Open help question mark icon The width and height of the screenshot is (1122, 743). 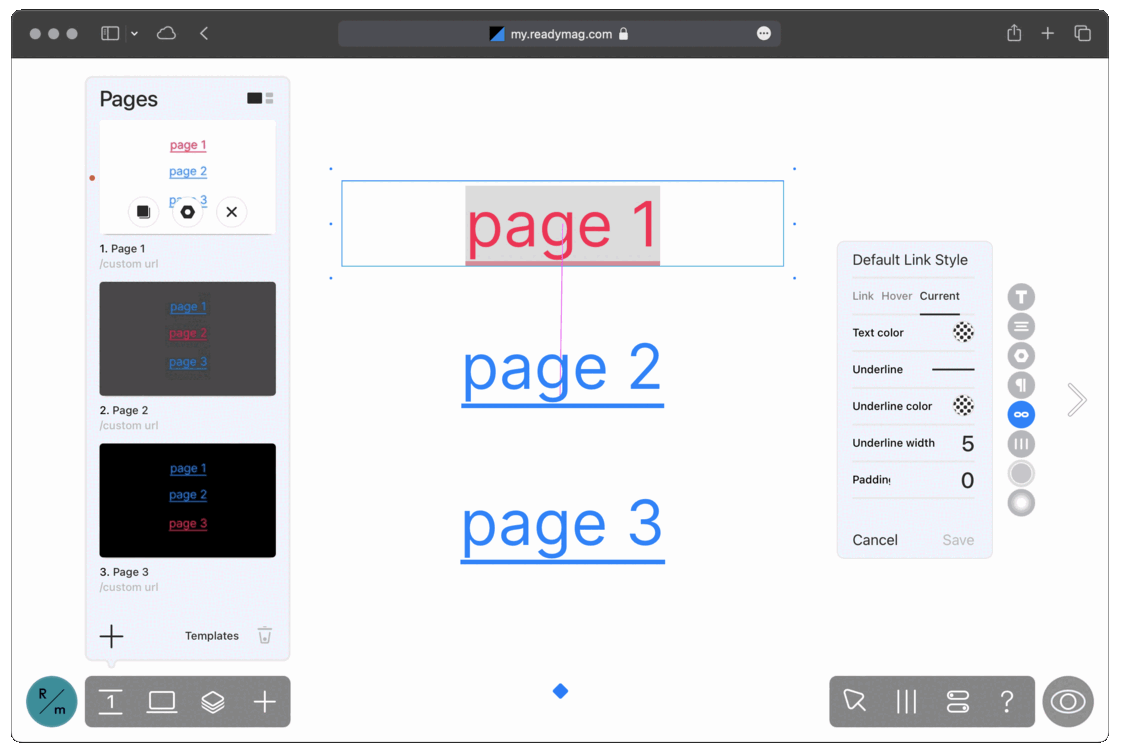click(1007, 701)
